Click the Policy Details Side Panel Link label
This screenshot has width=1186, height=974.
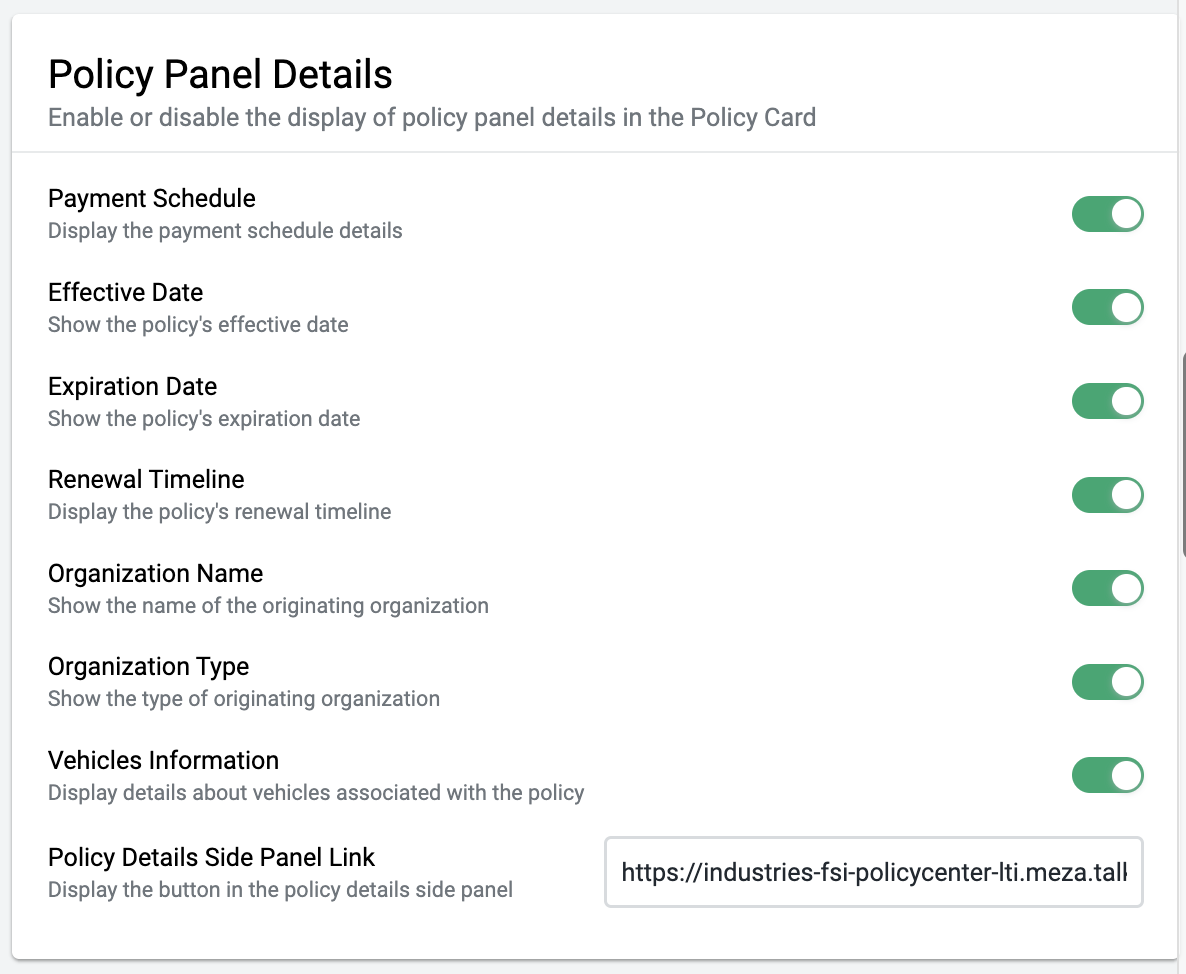pos(212,858)
